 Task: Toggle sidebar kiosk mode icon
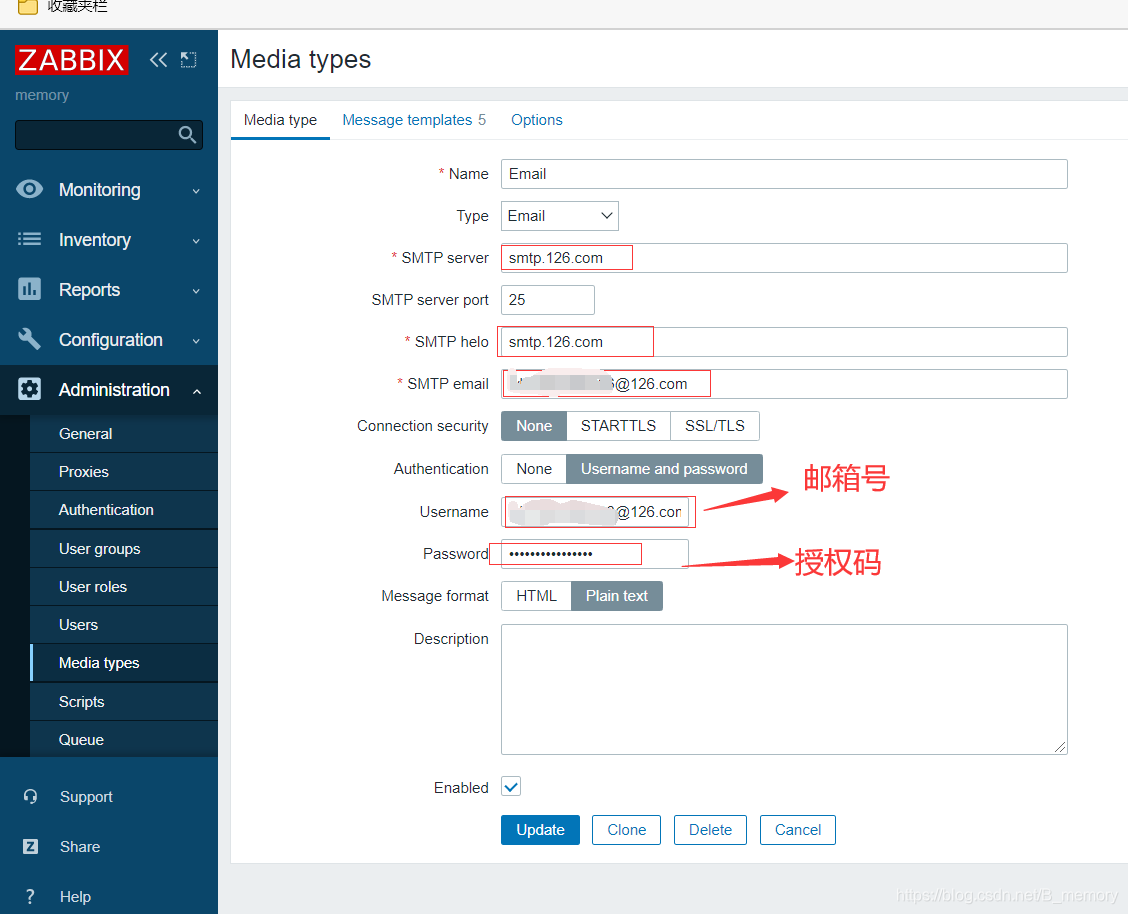(x=188, y=60)
